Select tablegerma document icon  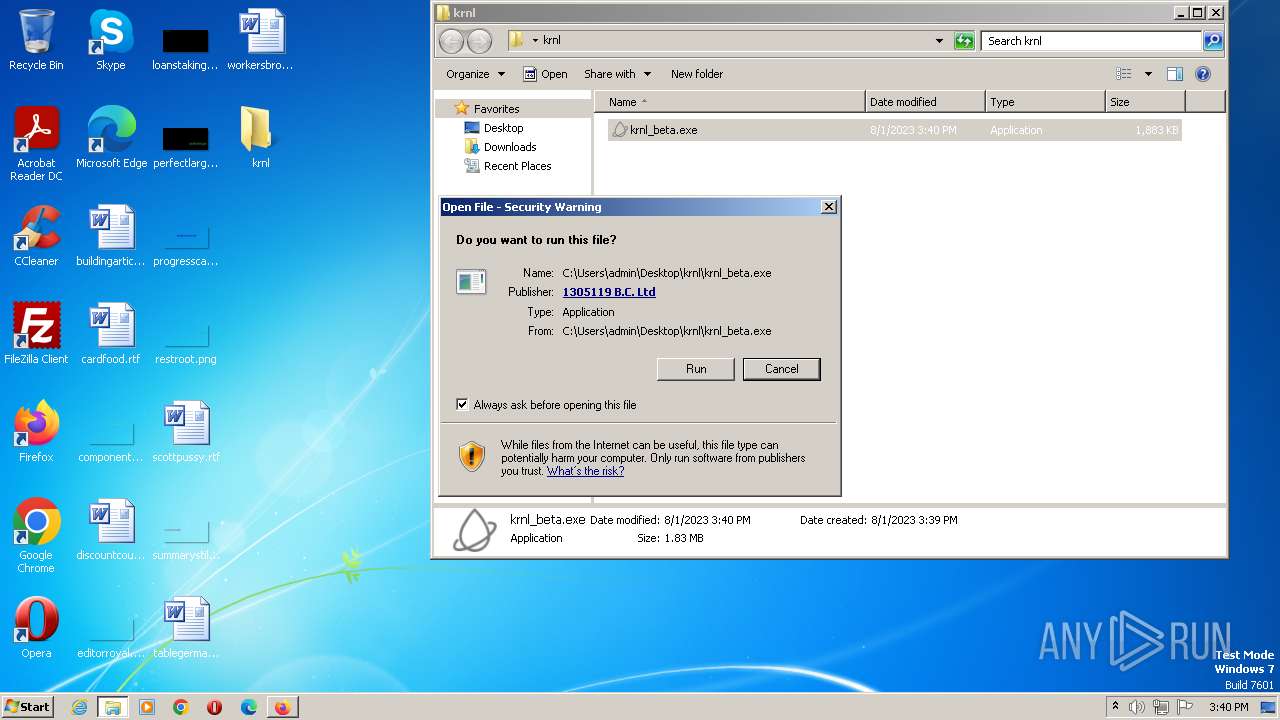point(186,627)
